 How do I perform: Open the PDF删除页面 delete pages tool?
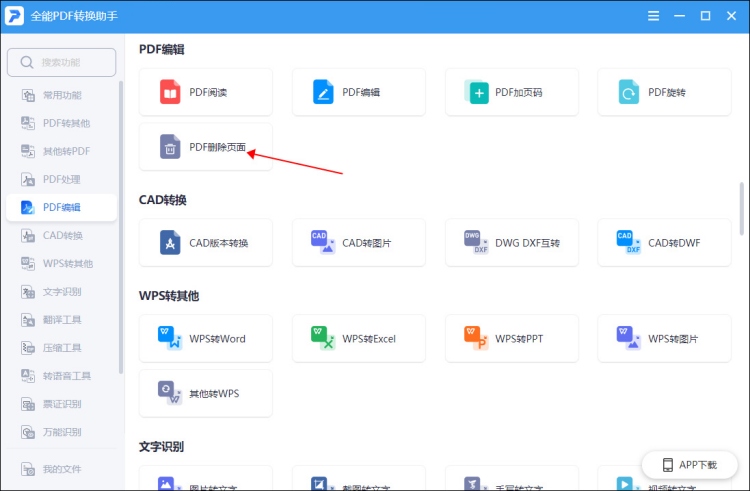206,147
